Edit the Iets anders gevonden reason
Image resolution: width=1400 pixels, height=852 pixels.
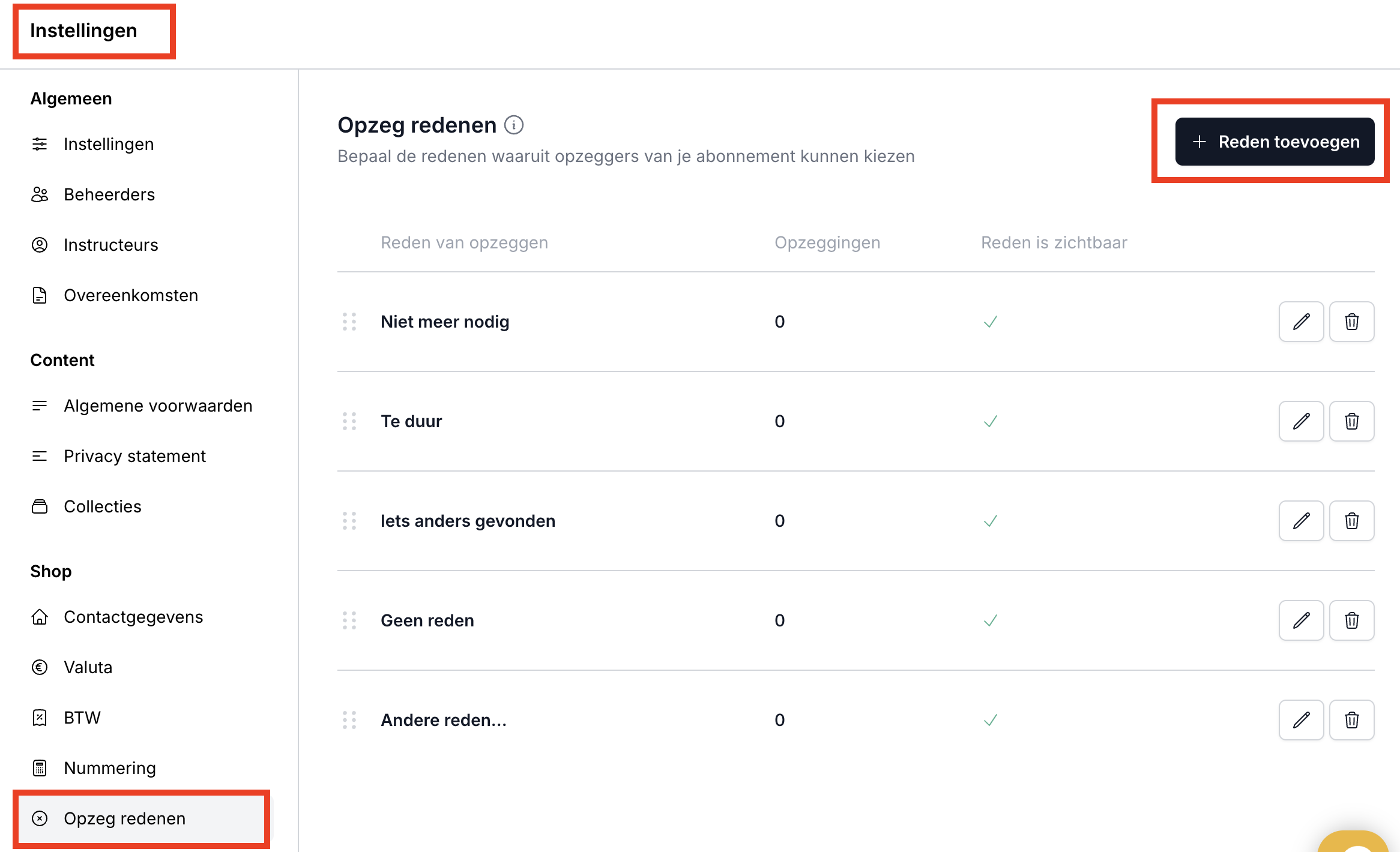1301,521
